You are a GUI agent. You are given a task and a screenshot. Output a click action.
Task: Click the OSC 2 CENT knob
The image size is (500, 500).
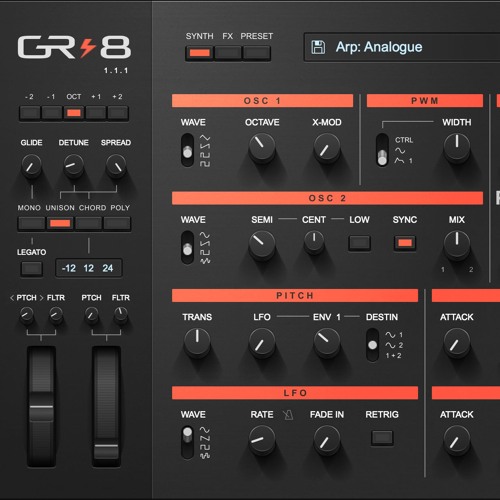(314, 241)
